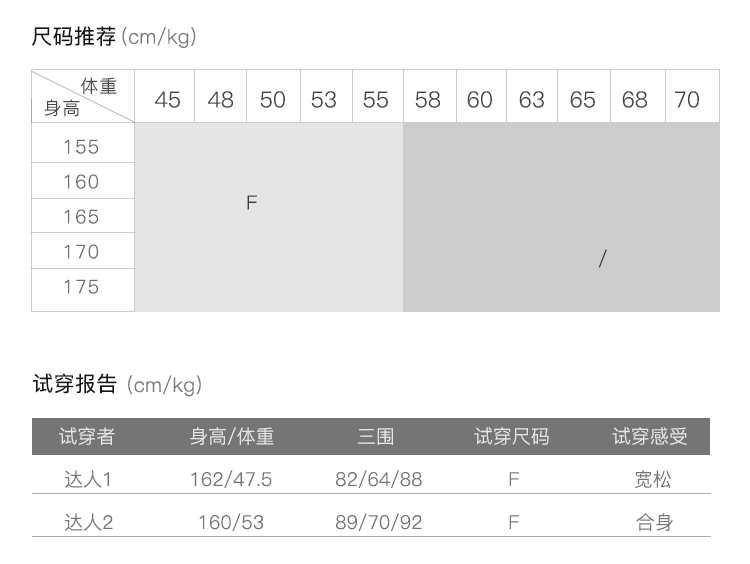The width and height of the screenshot is (750, 564).
Task: Select the 试穿者 column header
Action: coord(87,437)
